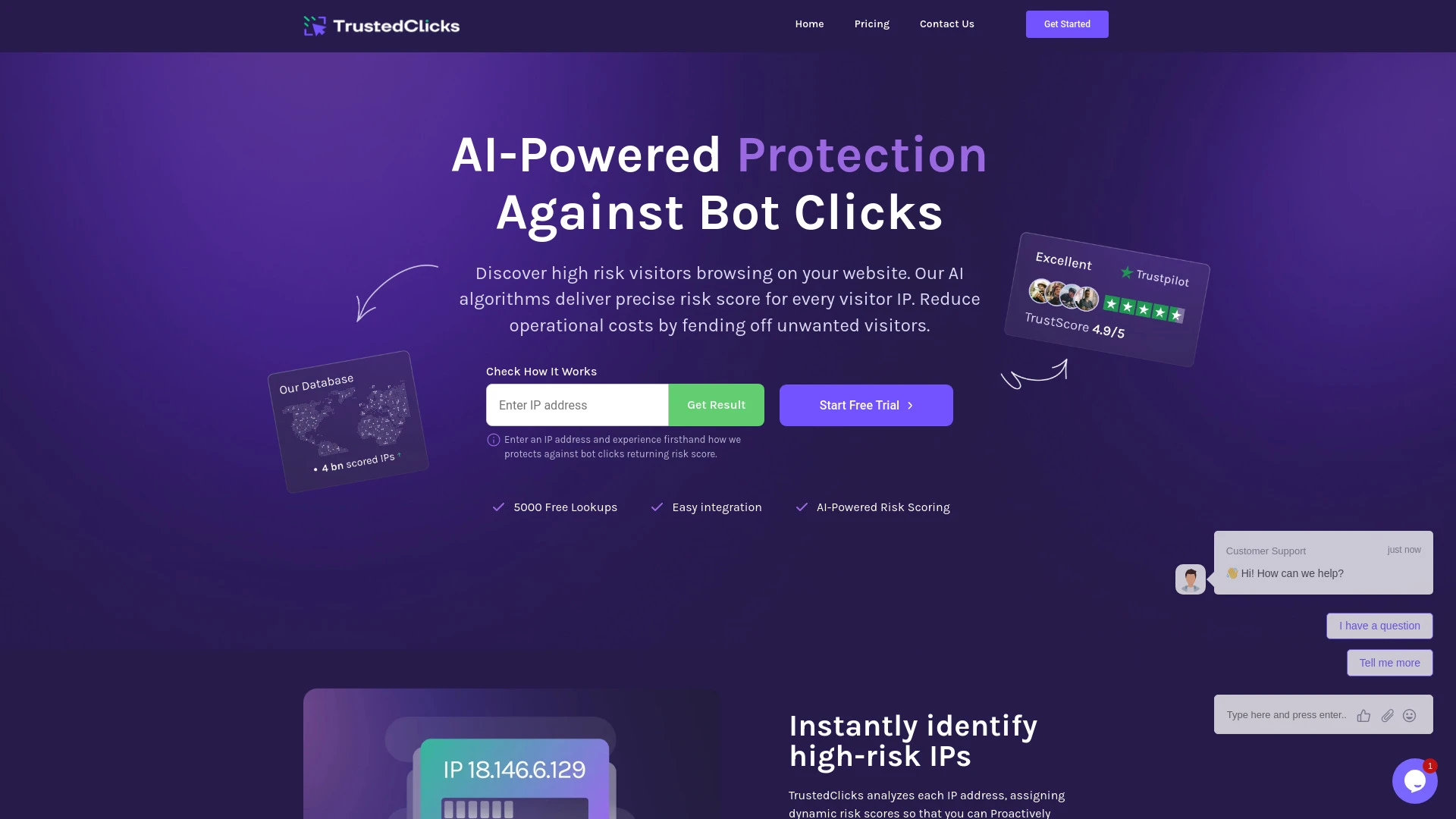Click the checkmark icon beside AI-Powered Risk Scoring
1456x819 pixels.
tap(800, 507)
